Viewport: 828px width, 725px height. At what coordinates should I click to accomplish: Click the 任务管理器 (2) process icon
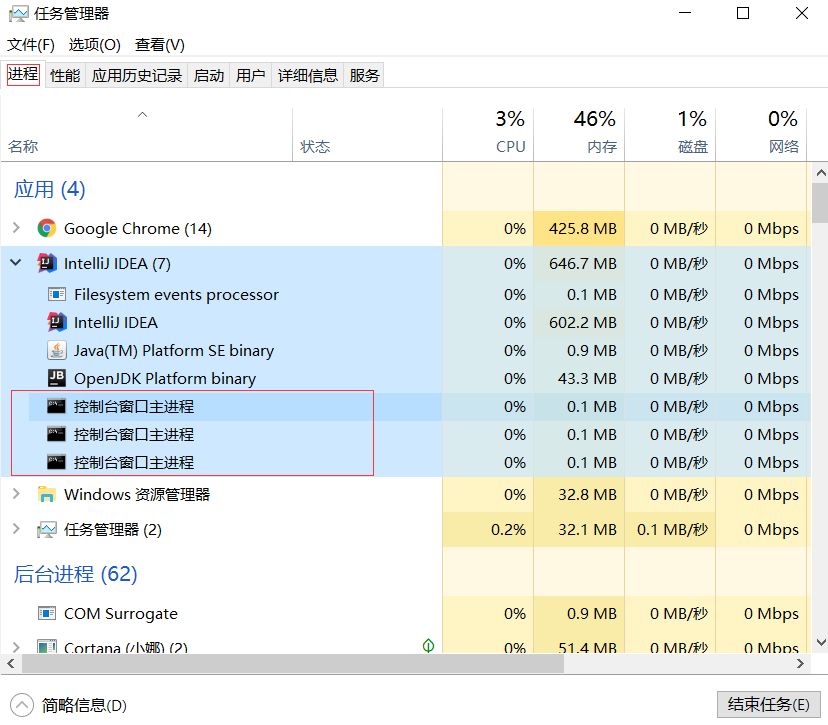click(x=46, y=530)
